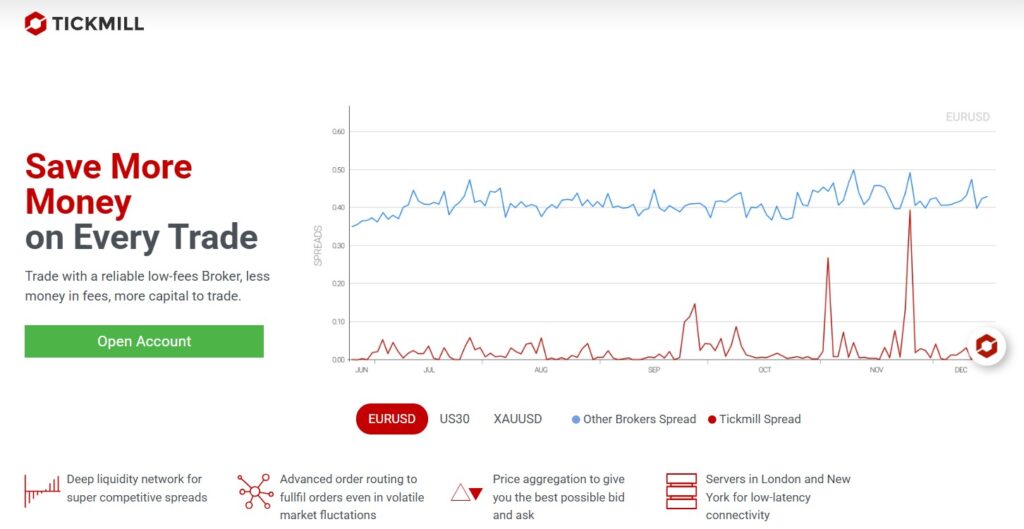Click the 0.20 spread axis value

click(x=338, y=283)
